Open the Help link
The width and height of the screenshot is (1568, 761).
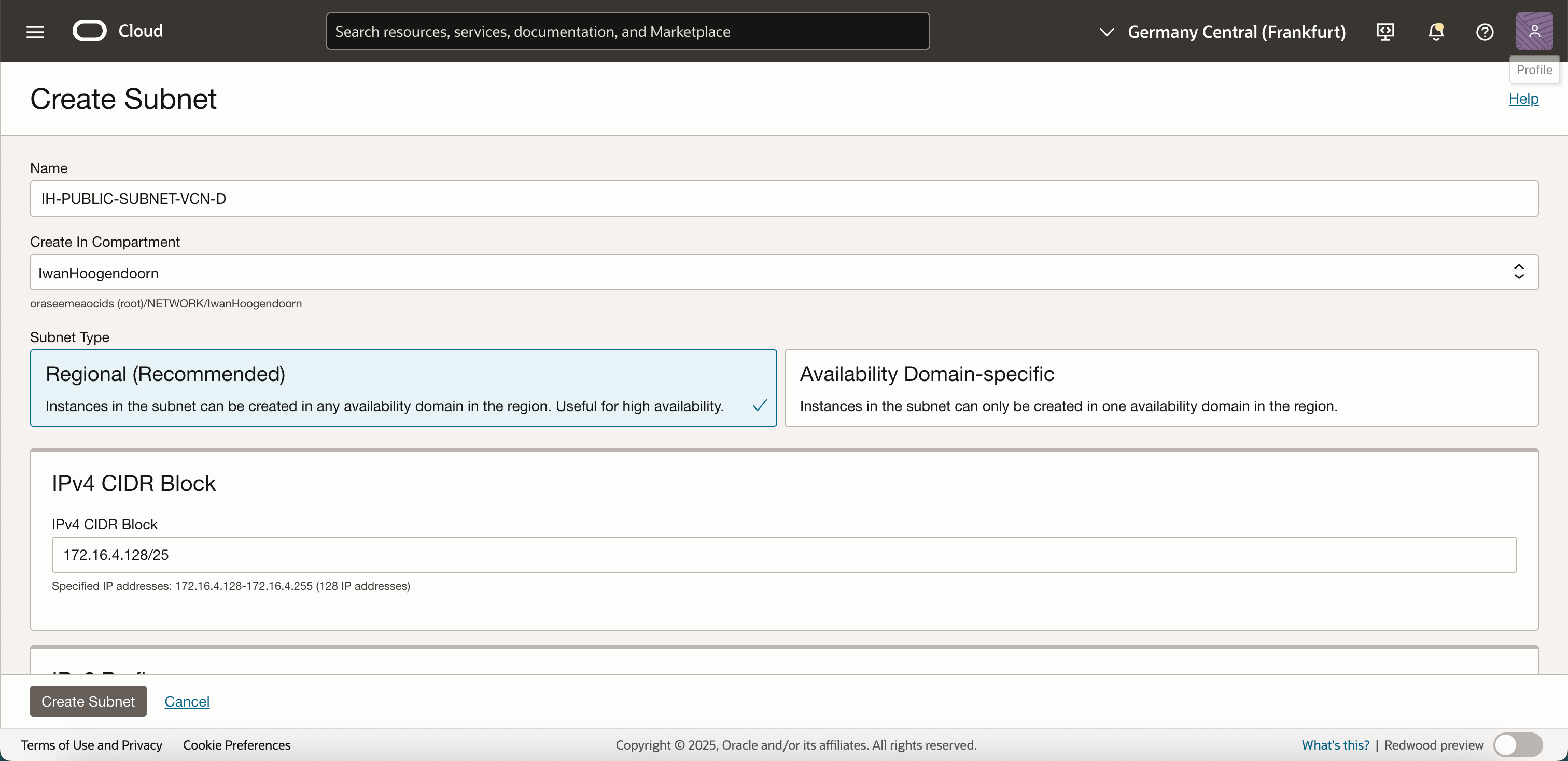coord(1523,98)
